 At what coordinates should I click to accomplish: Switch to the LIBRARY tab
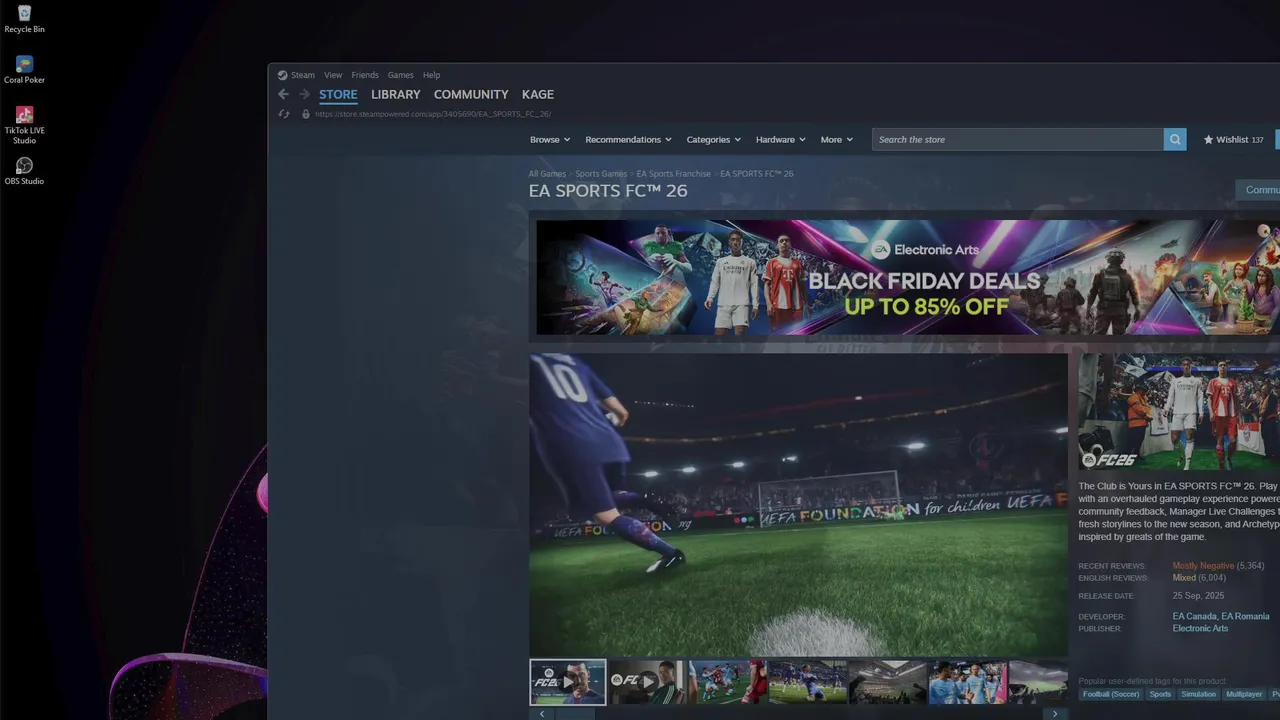pyautogui.click(x=395, y=95)
